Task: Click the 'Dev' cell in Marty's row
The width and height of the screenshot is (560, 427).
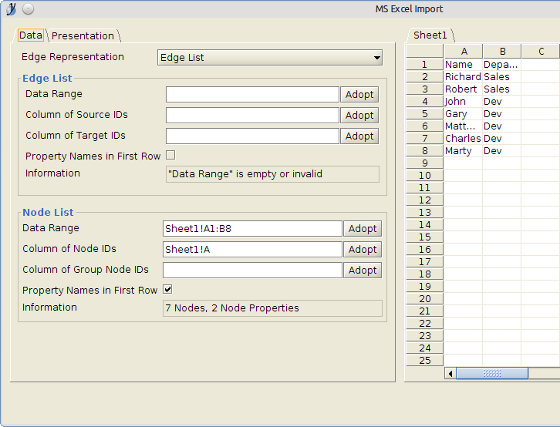Action: (502, 151)
